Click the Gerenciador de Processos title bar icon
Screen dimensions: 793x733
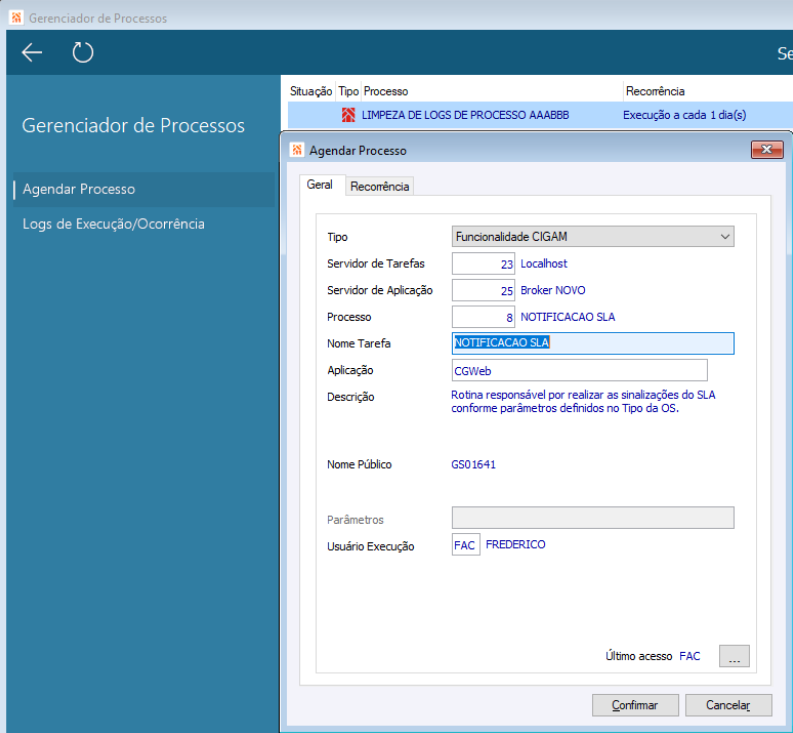[16, 18]
